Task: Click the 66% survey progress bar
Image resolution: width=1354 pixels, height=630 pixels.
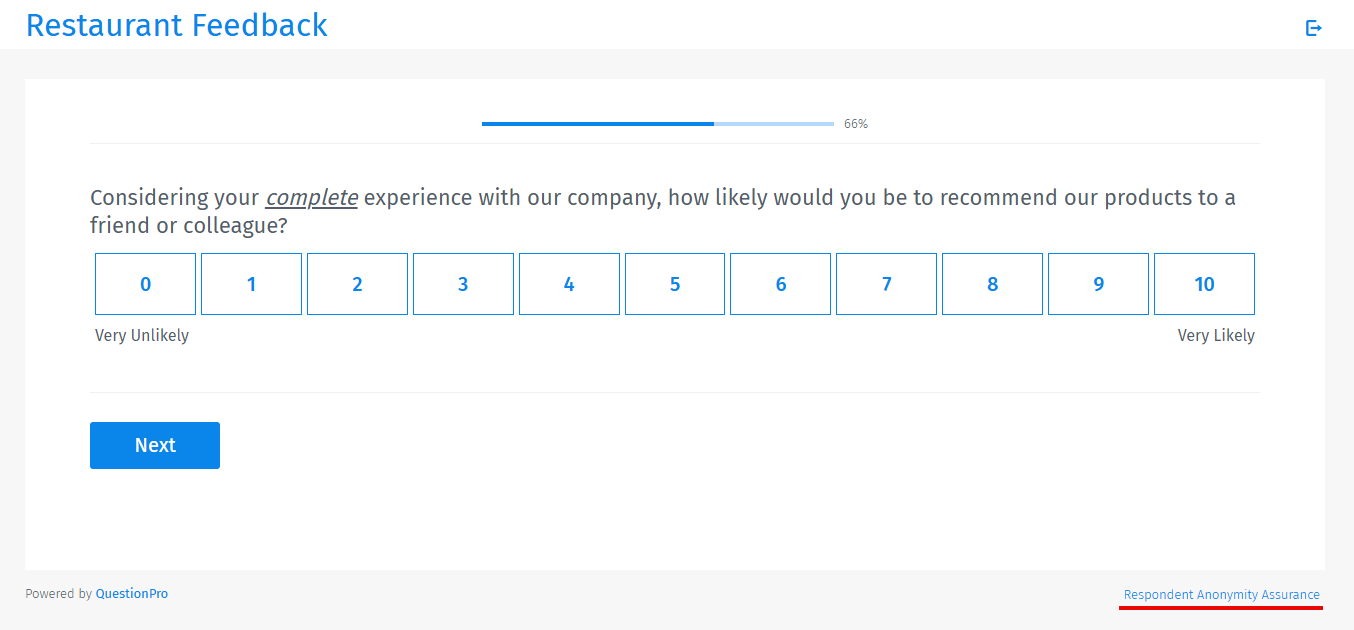Action: click(657, 123)
